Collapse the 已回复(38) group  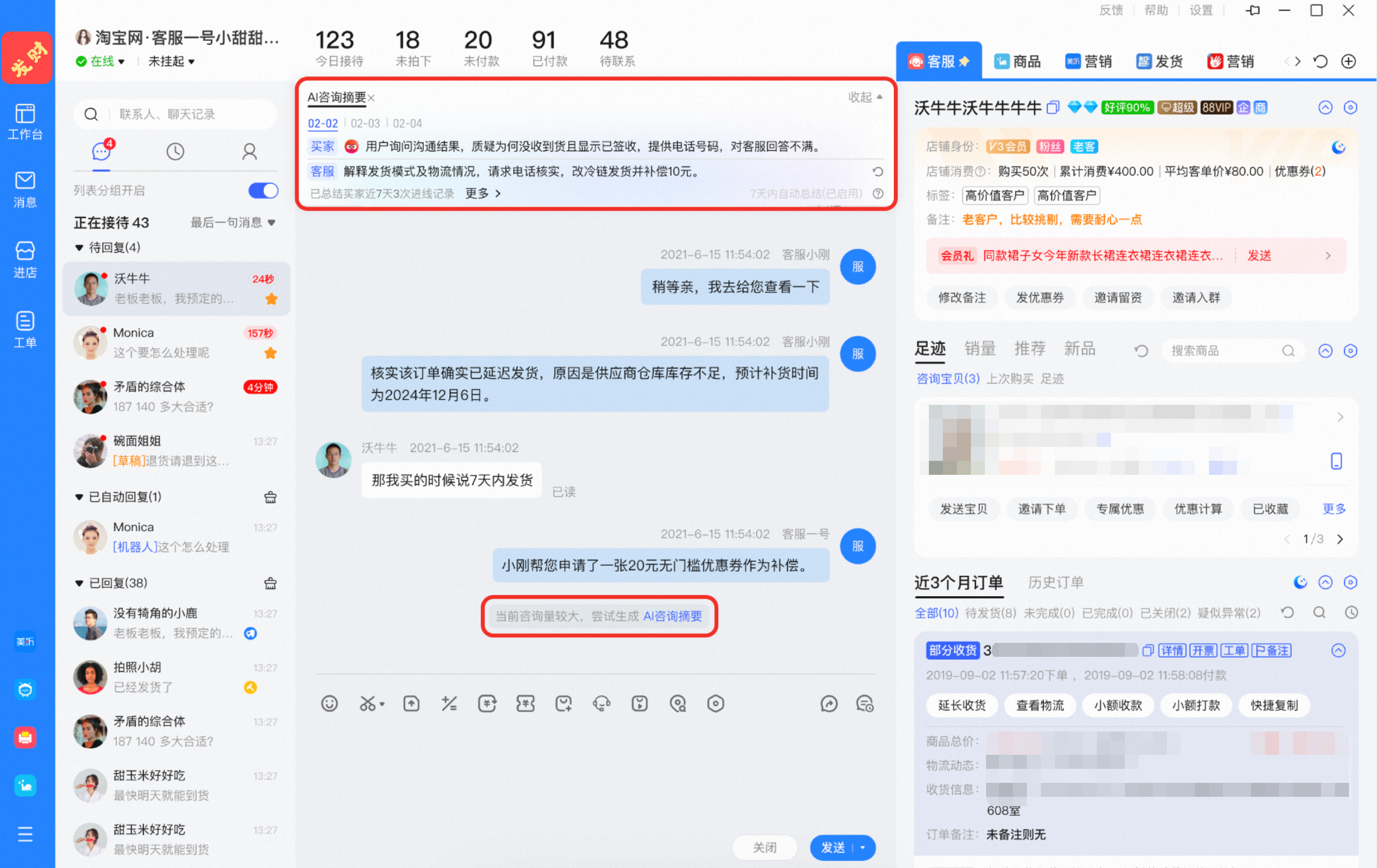click(x=79, y=583)
